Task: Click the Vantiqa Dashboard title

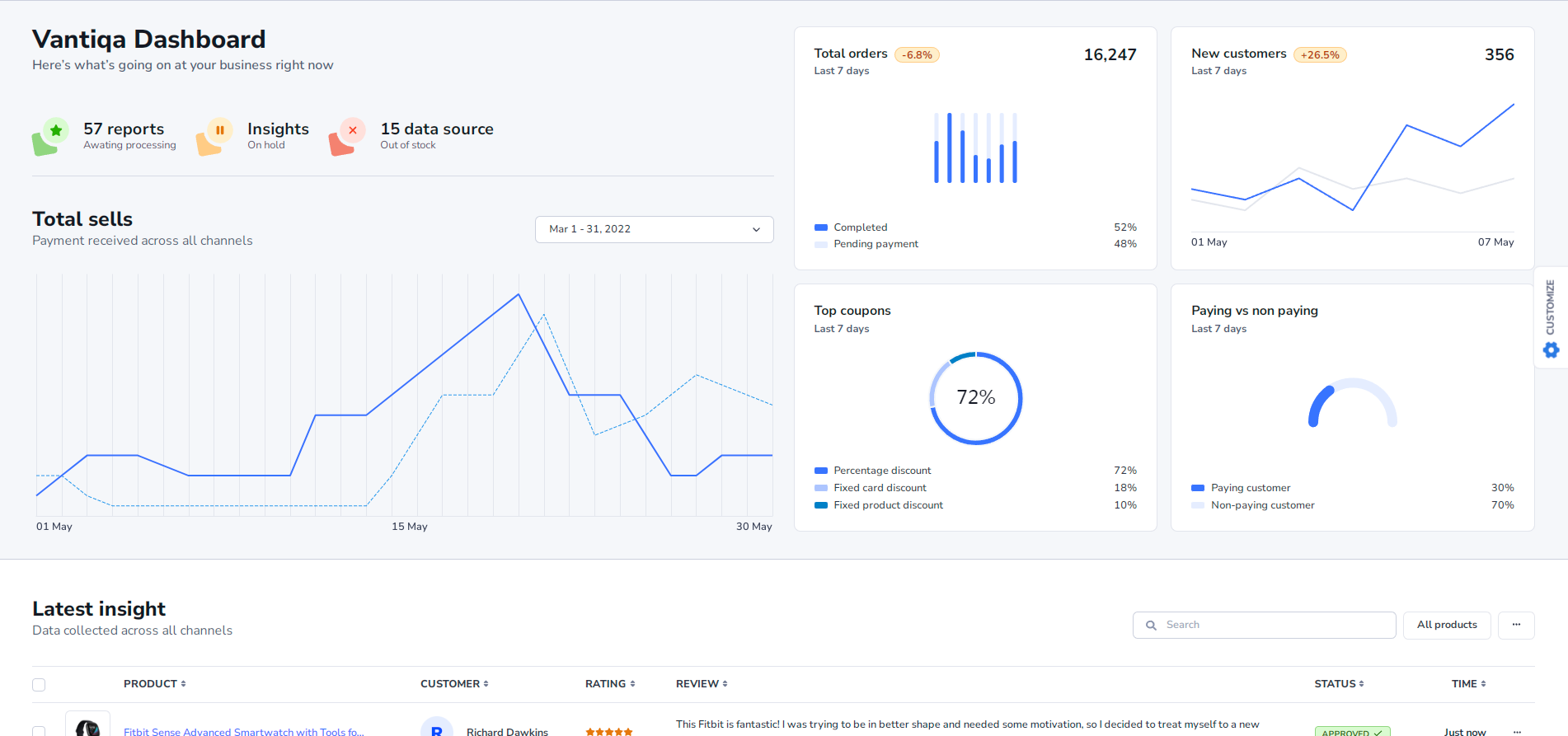Action: pos(149,40)
